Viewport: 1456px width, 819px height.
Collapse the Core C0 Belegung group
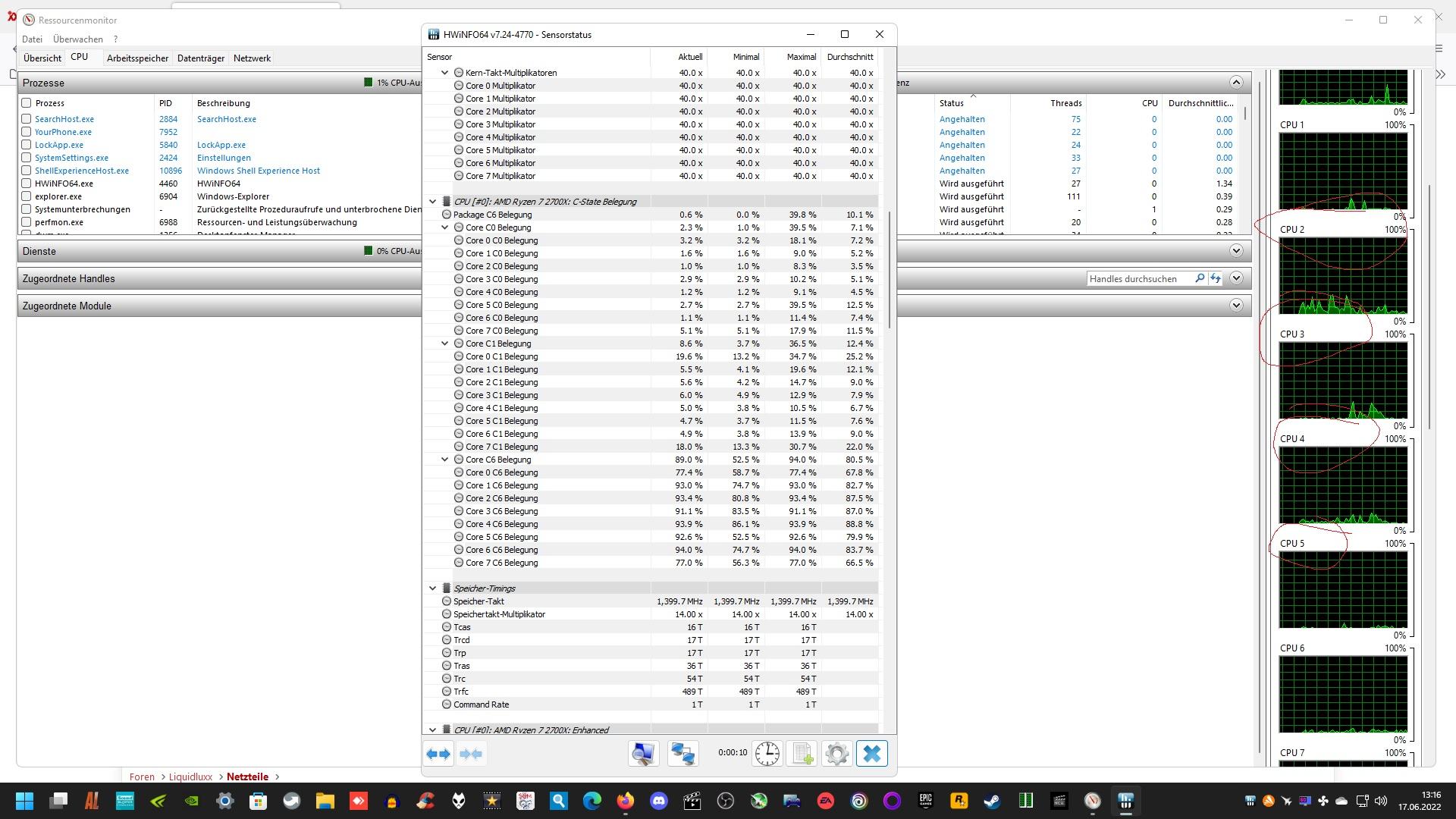pos(445,227)
